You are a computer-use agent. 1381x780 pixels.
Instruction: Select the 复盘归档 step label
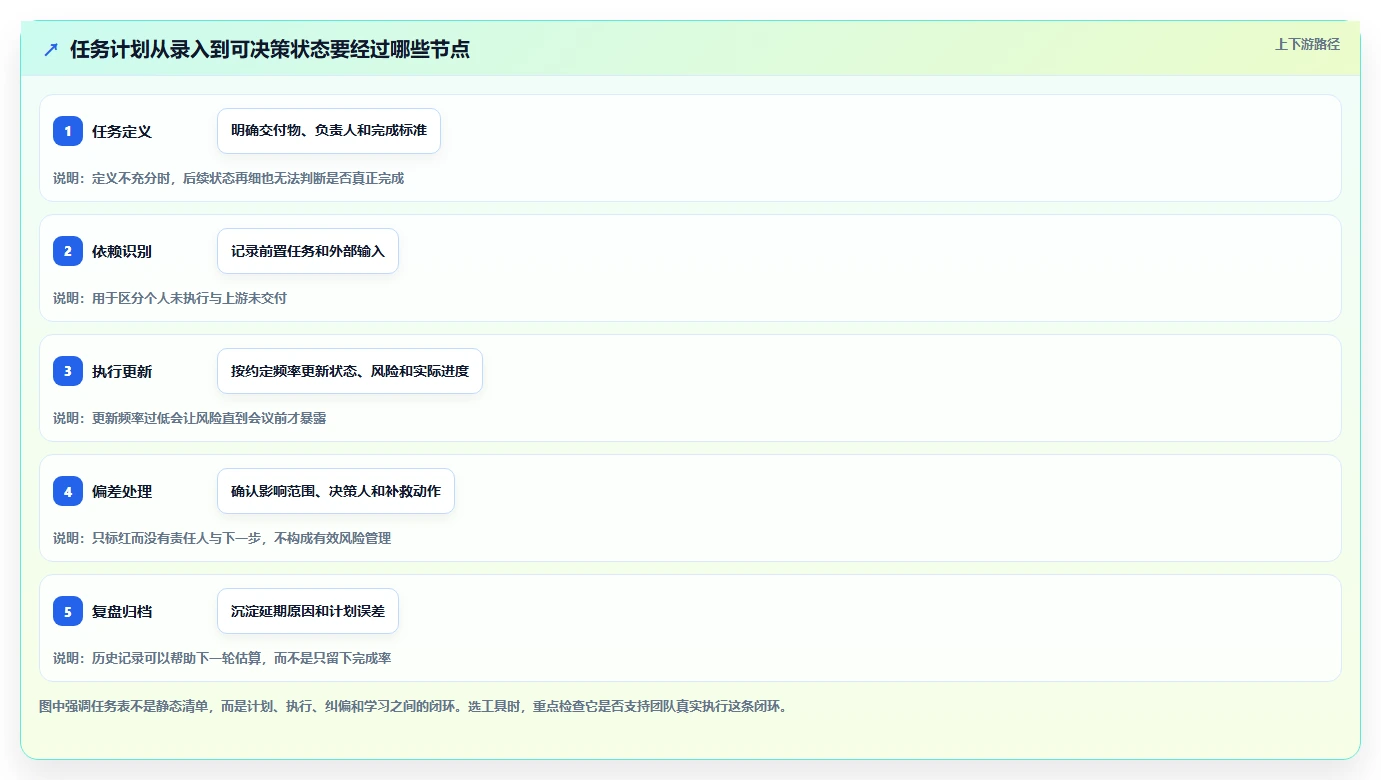(122, 611)
